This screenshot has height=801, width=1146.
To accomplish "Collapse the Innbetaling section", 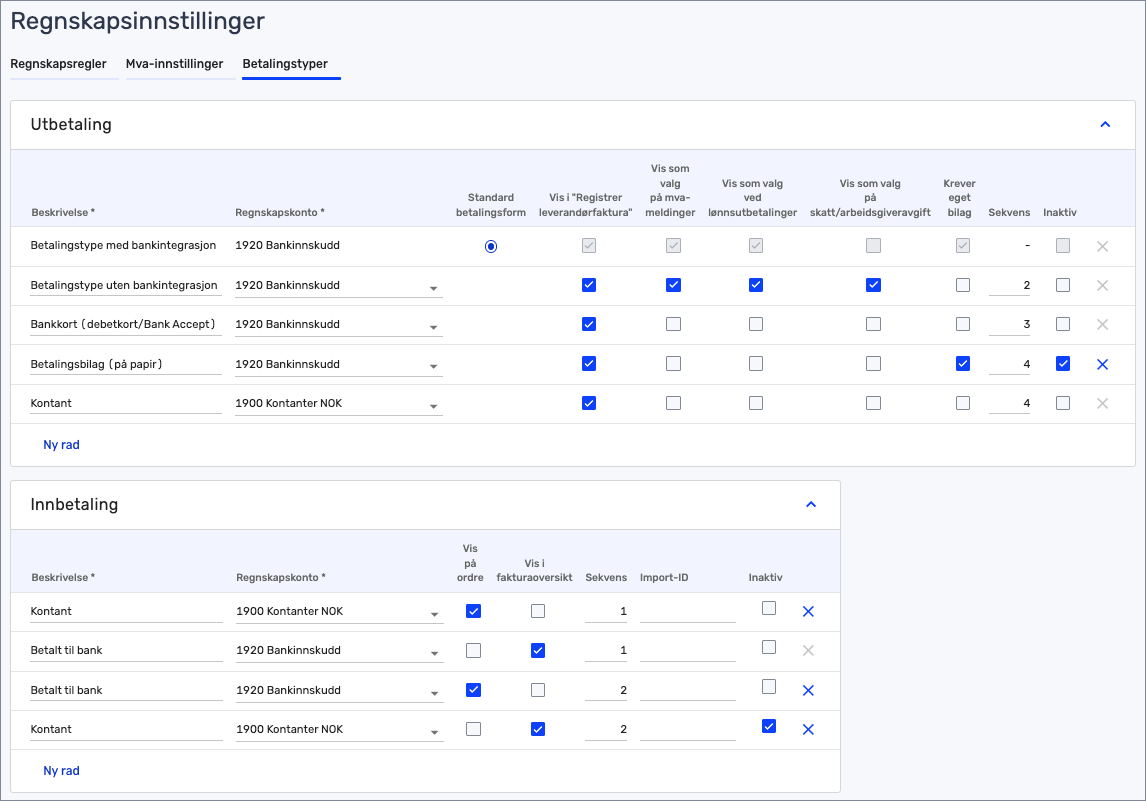I will click(810, 504).
